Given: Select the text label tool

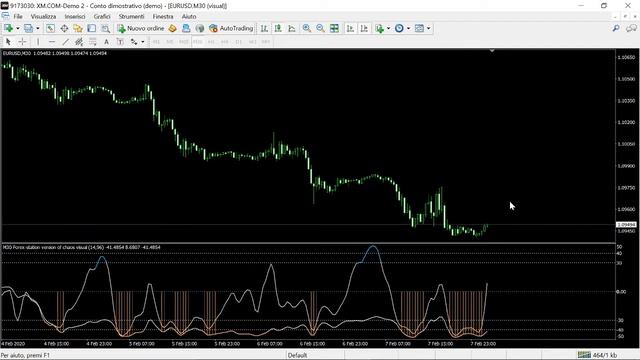Looking at the screenshot, I should pyautogui.click(x=120, y=42).
